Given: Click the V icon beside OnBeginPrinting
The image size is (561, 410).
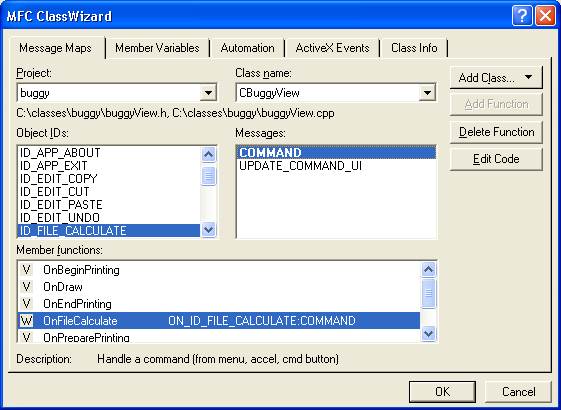Looking at the screenshot, I should coord(26,270).
